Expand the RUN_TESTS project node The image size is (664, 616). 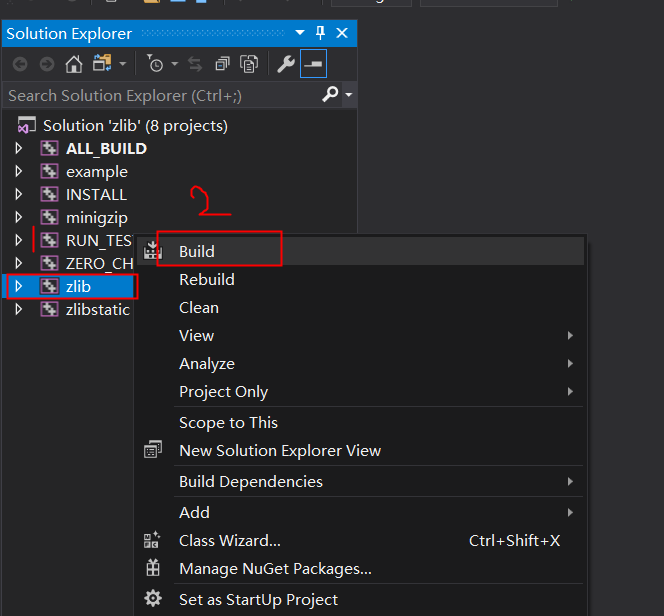click(19, 240)
